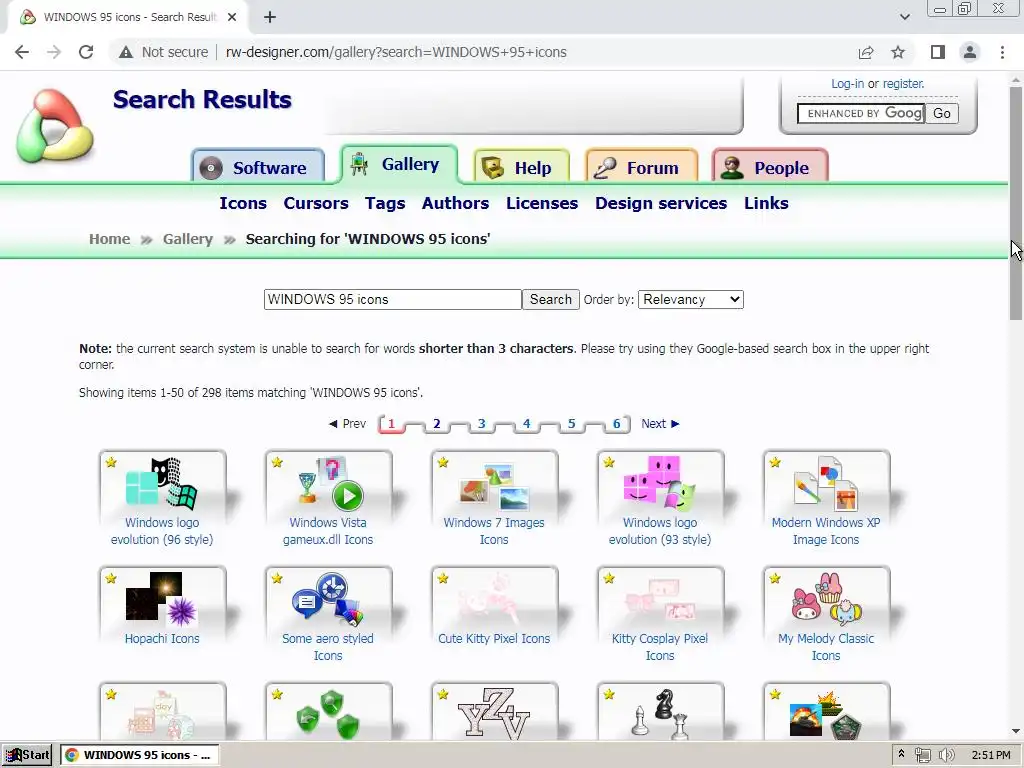Open the Licenses submenu item
The width and height of the screenshot is (1024, 768).
[542, 203]
